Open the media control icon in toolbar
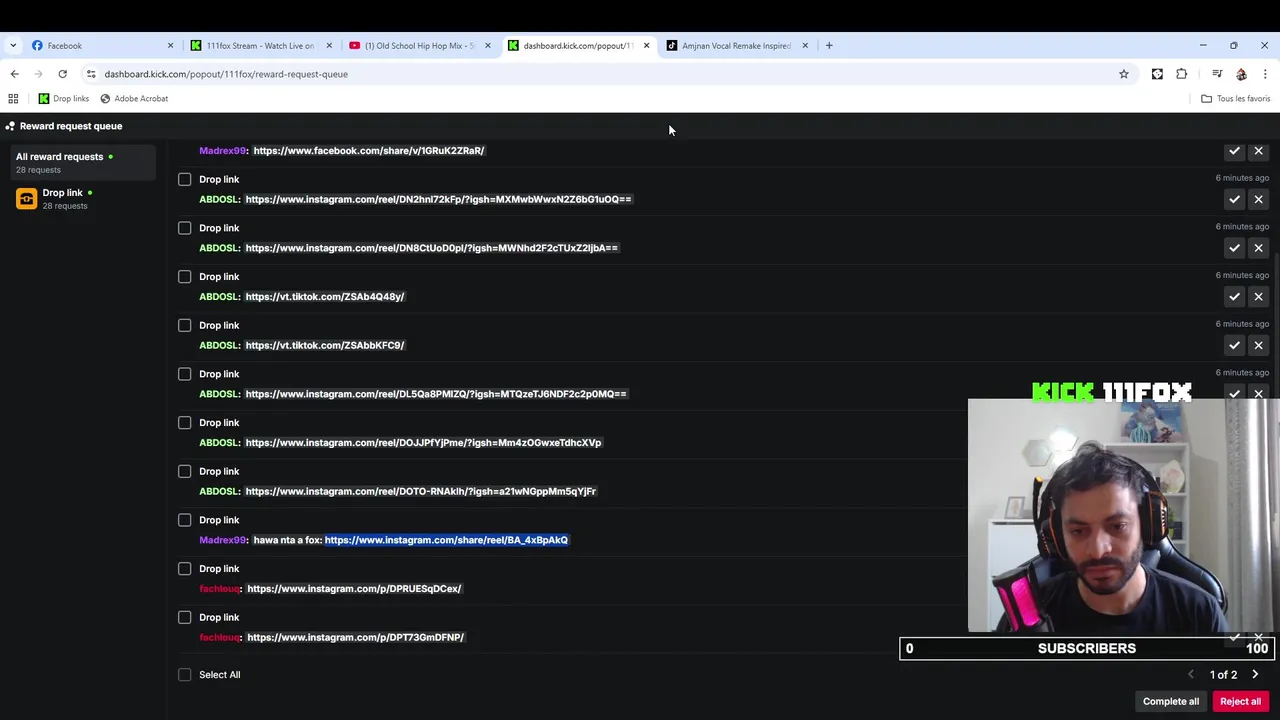Screen dimensions: 1280x720 click(1217, 74)
